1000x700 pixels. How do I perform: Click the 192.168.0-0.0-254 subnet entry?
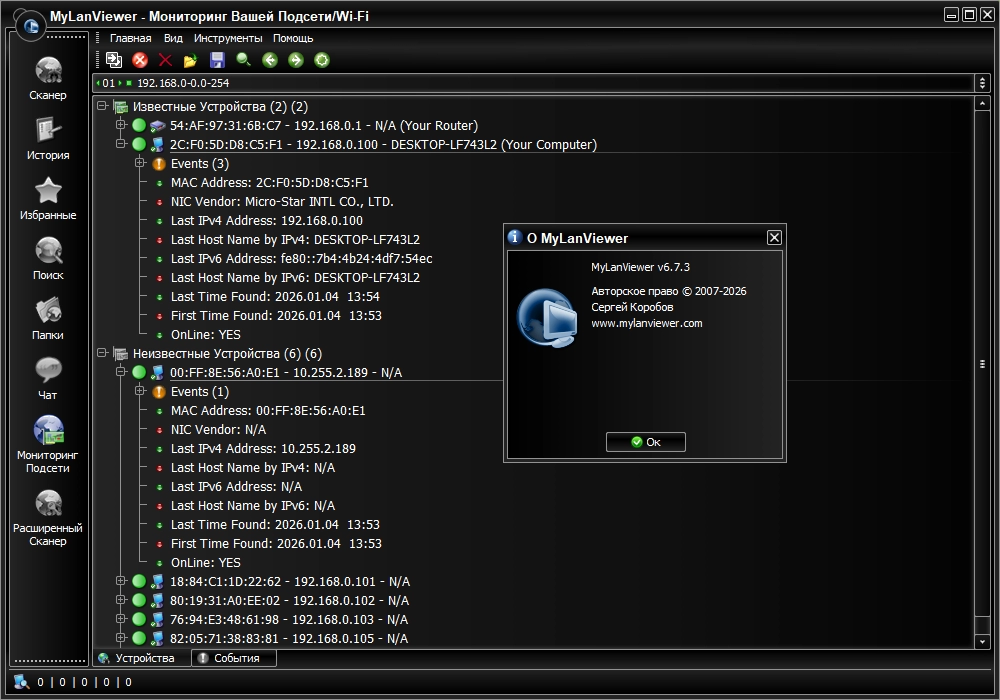182,83
